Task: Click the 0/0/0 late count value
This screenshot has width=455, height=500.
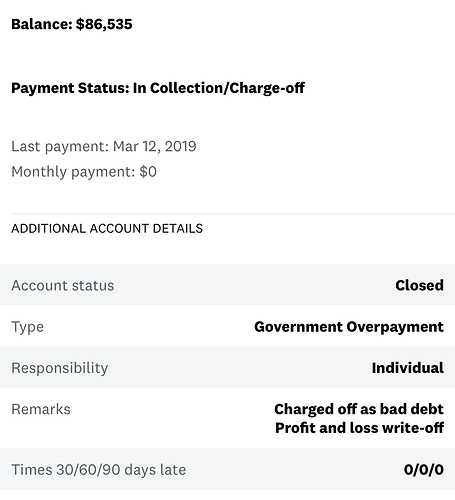Action: pos(424,470)
